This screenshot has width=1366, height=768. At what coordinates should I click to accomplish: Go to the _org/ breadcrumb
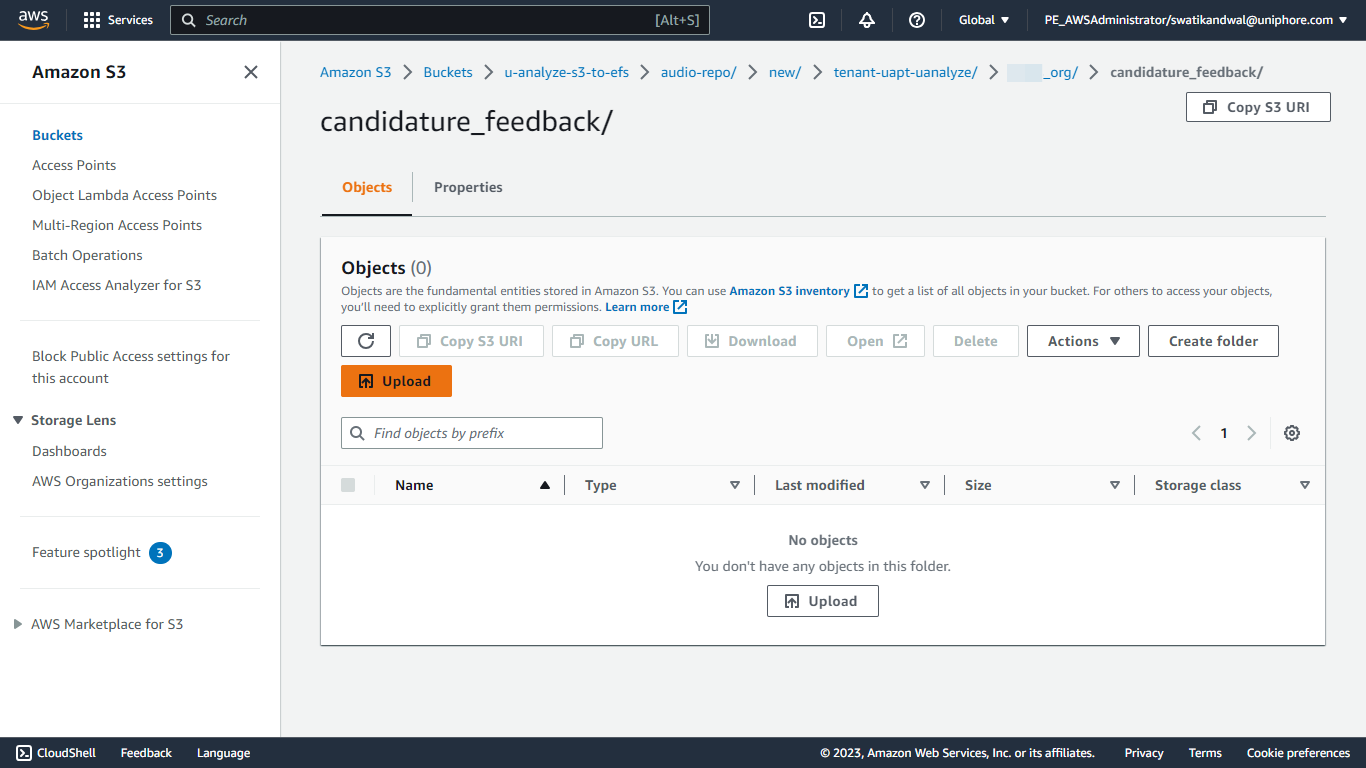(1042, 72)
